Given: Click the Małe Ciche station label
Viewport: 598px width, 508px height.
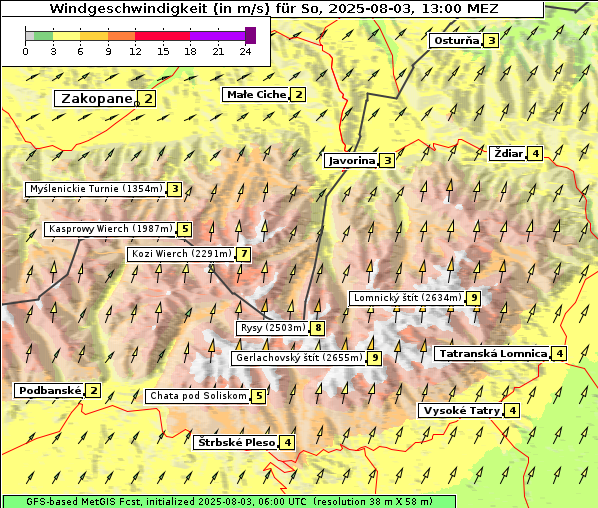Looking at the screenshot, I should (256, 94).
